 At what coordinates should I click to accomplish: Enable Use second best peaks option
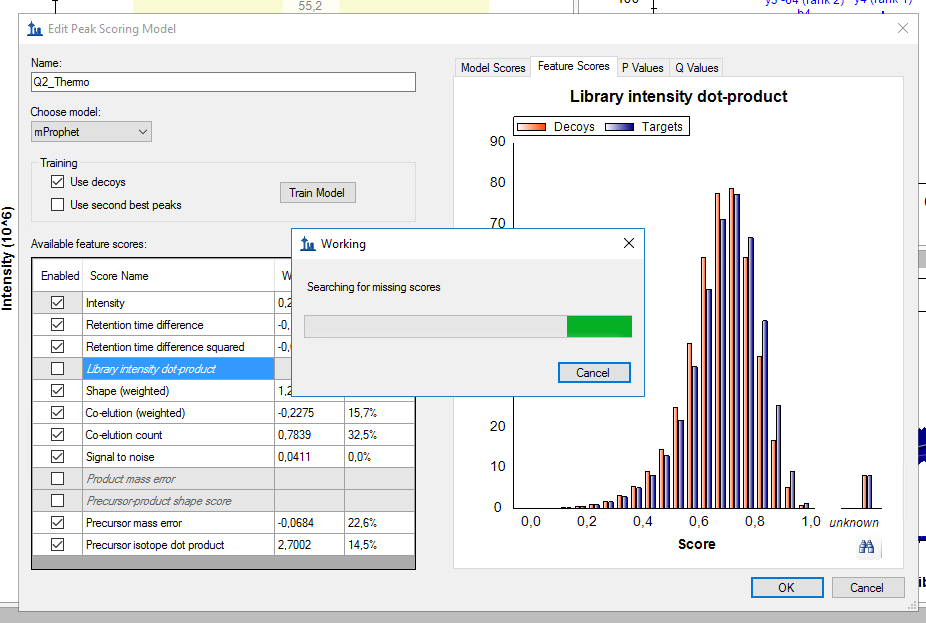(58, 205)
